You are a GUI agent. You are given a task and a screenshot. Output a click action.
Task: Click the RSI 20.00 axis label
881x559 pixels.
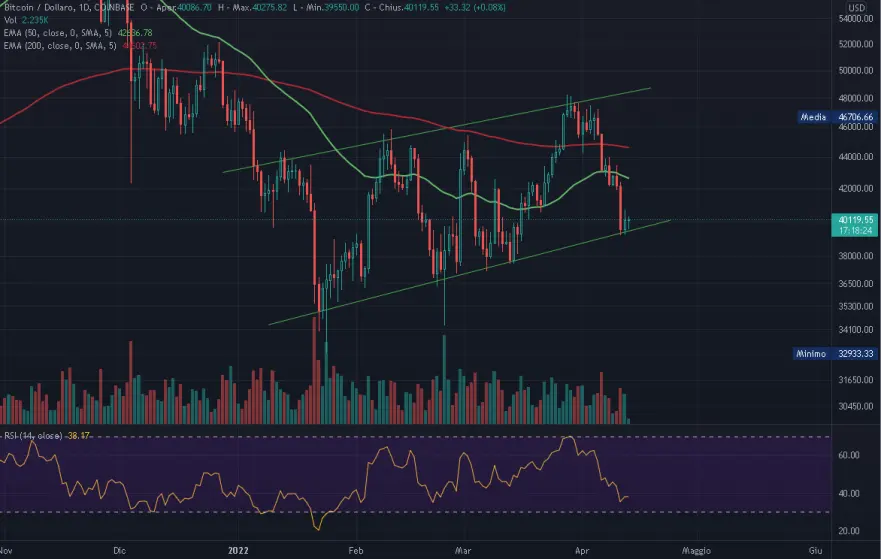[849, 531]
